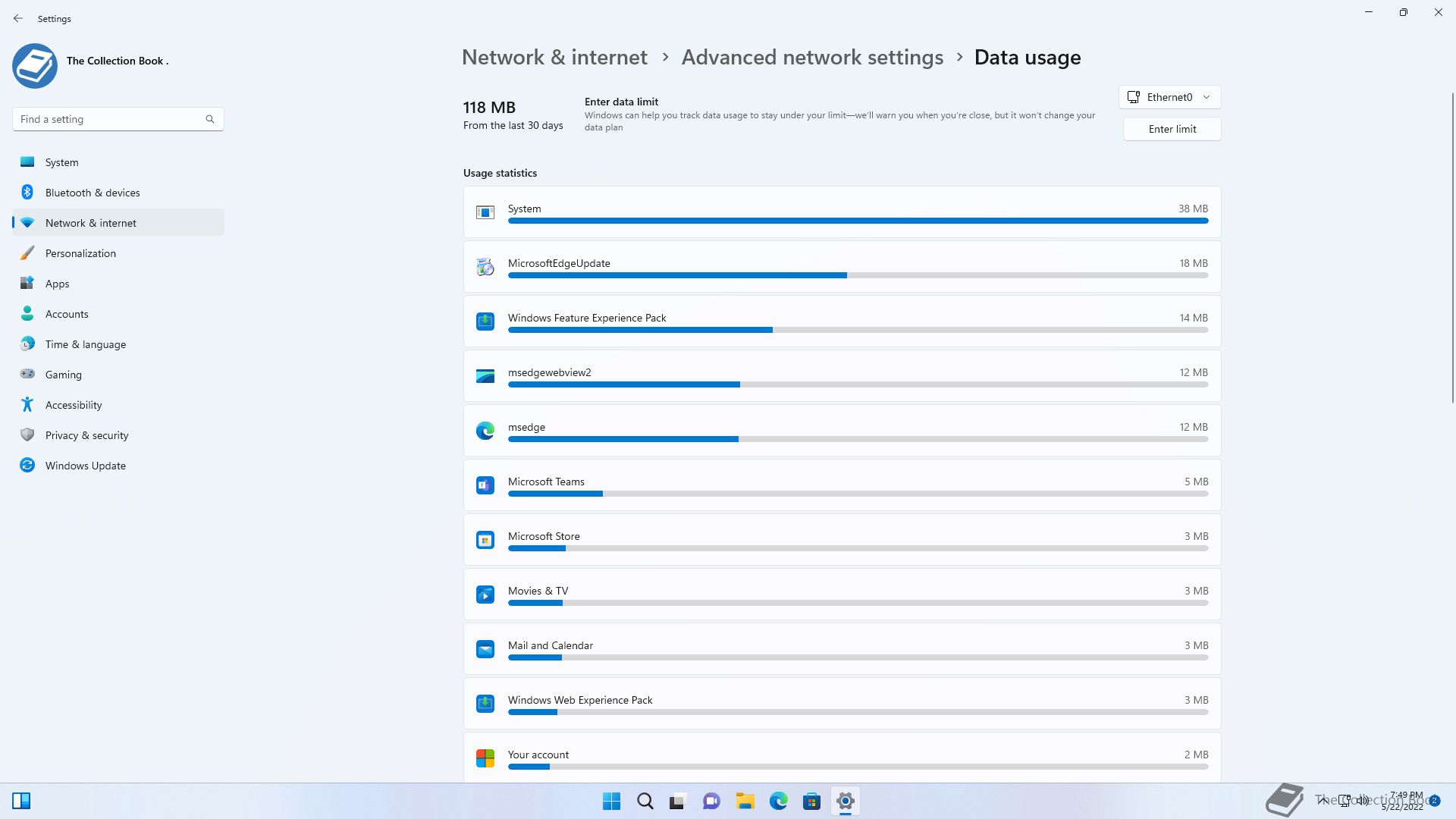Click the Microsoft Teams app icon
The height and width of the screenshot is (819, 1456).
click(485, 485)
